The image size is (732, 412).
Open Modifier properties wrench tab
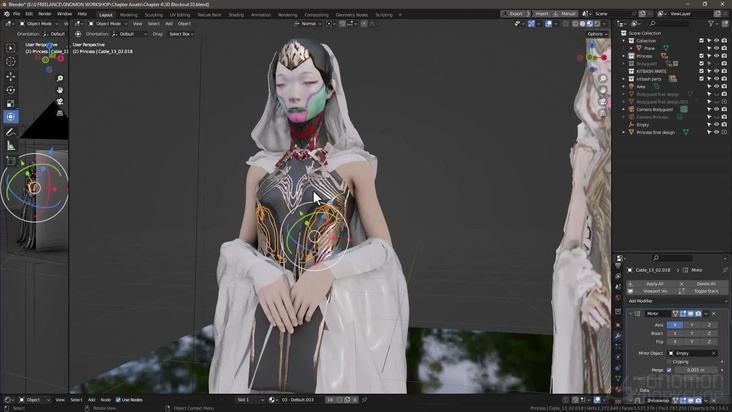tap(618, 335)
